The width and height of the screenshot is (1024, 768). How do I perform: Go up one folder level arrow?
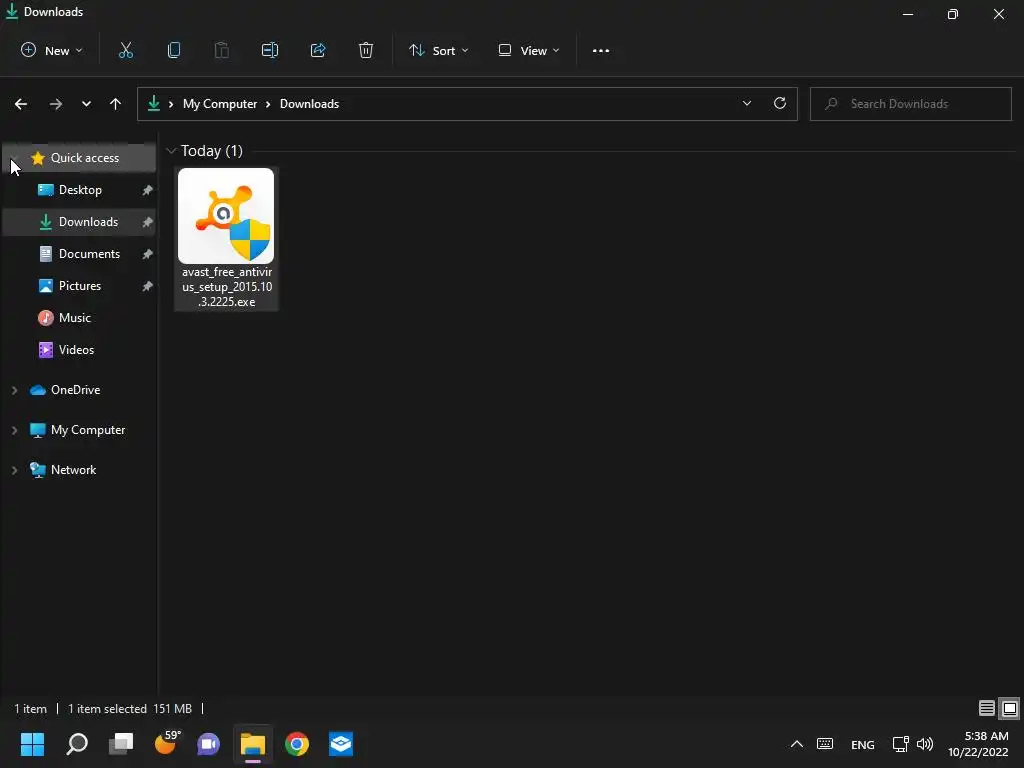pyautogui.click(x=116, y=104)
